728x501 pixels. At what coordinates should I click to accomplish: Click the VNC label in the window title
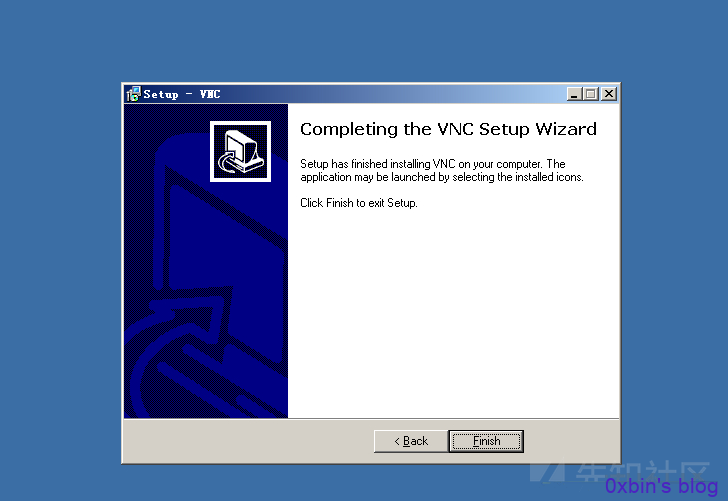click(x=210, y=94)
